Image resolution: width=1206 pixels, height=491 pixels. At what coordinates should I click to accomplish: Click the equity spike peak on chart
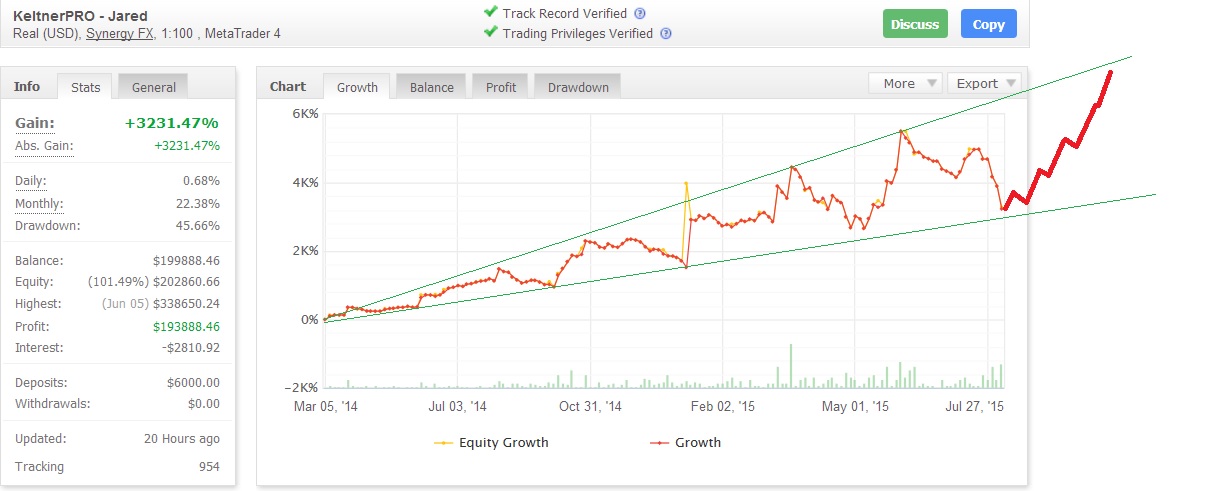pyautogui.click(x=686, y=183)
